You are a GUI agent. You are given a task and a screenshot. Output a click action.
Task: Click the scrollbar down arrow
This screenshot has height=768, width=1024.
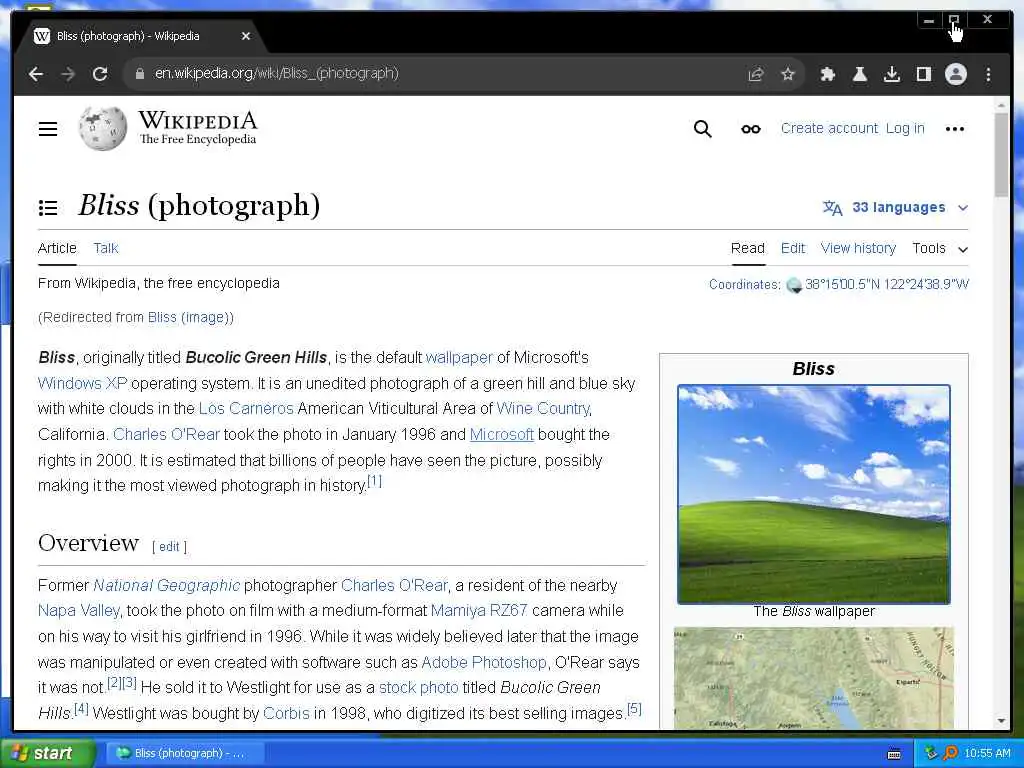point(1001,721)
